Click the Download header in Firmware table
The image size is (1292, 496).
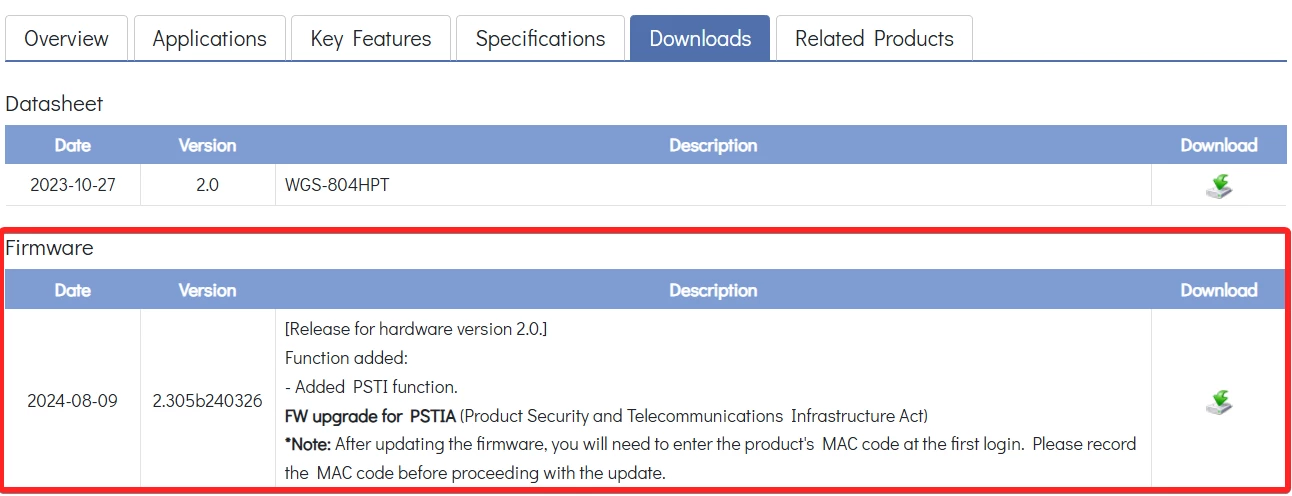click(1218, 290)
